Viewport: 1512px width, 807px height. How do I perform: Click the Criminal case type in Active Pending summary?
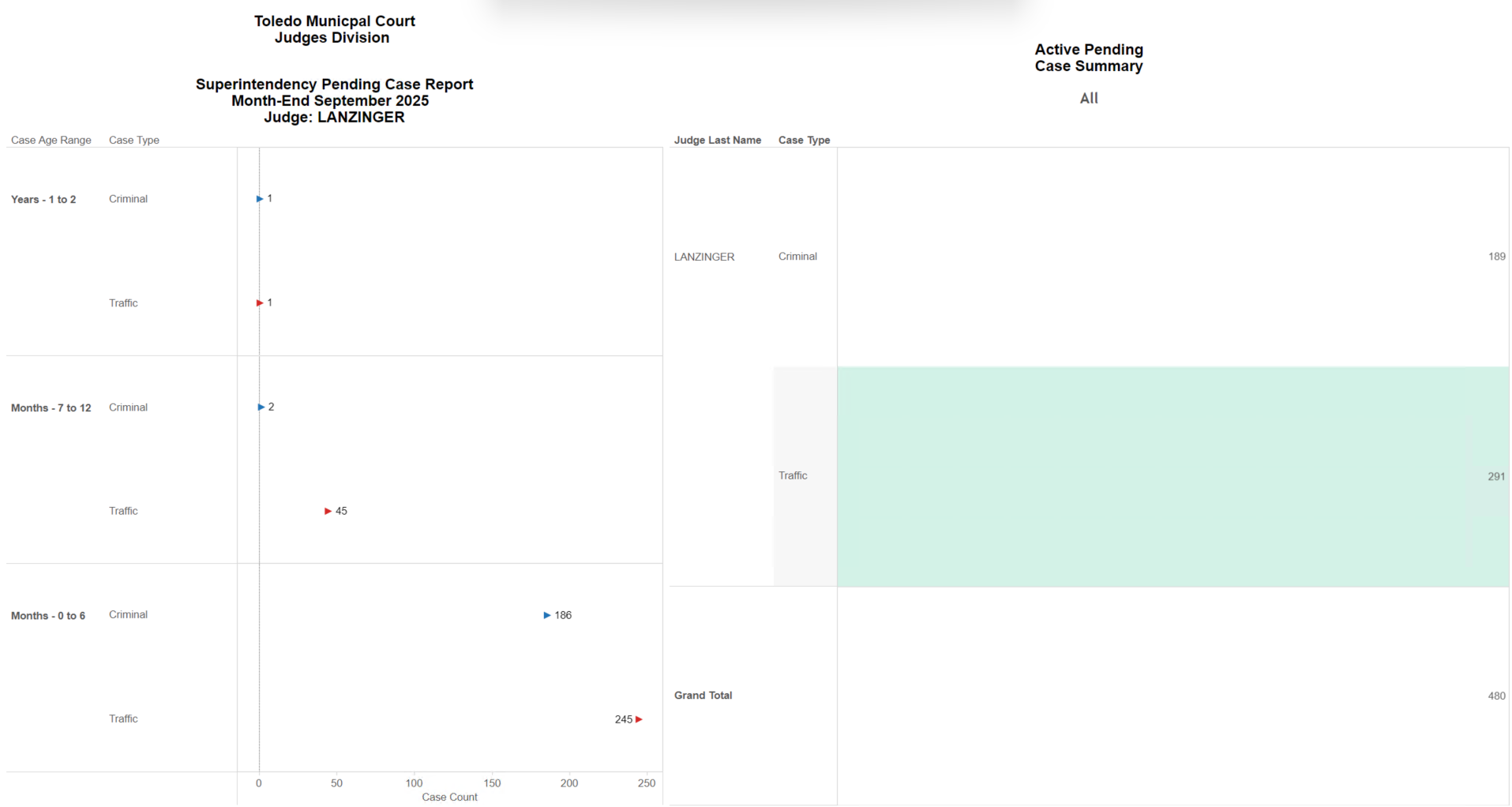tap(797, 257)
